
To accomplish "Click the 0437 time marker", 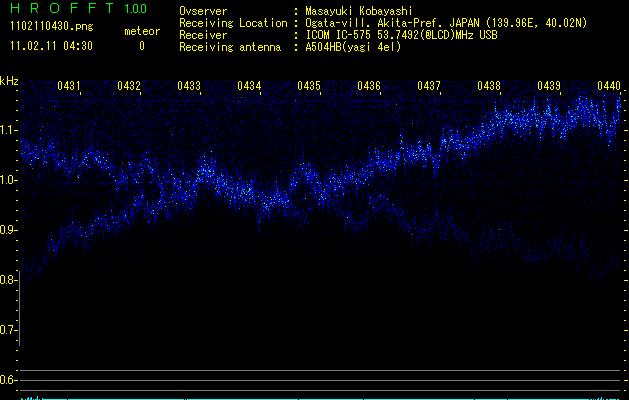I will pos(429,86).
